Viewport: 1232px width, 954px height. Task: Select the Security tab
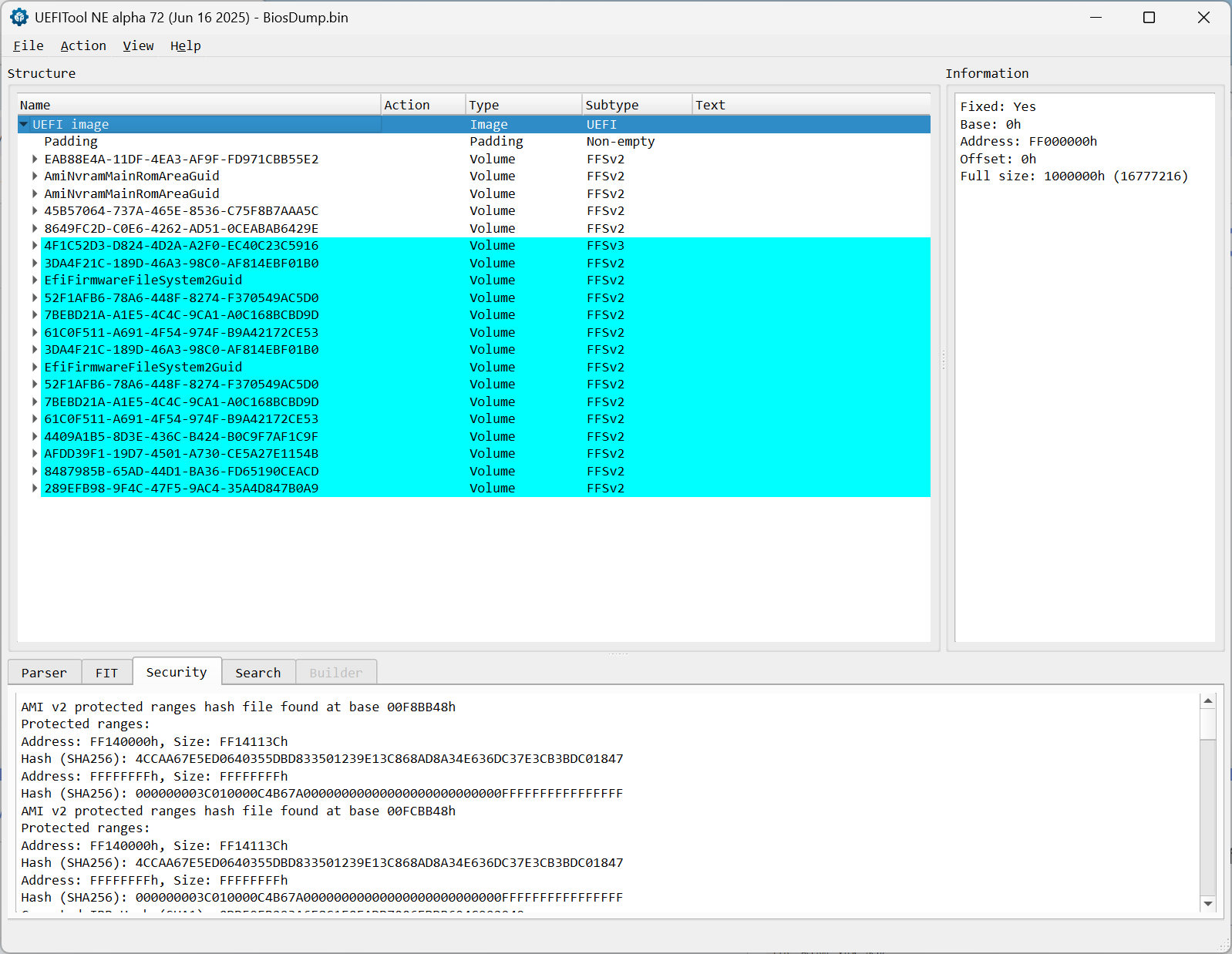coord(177,672)
